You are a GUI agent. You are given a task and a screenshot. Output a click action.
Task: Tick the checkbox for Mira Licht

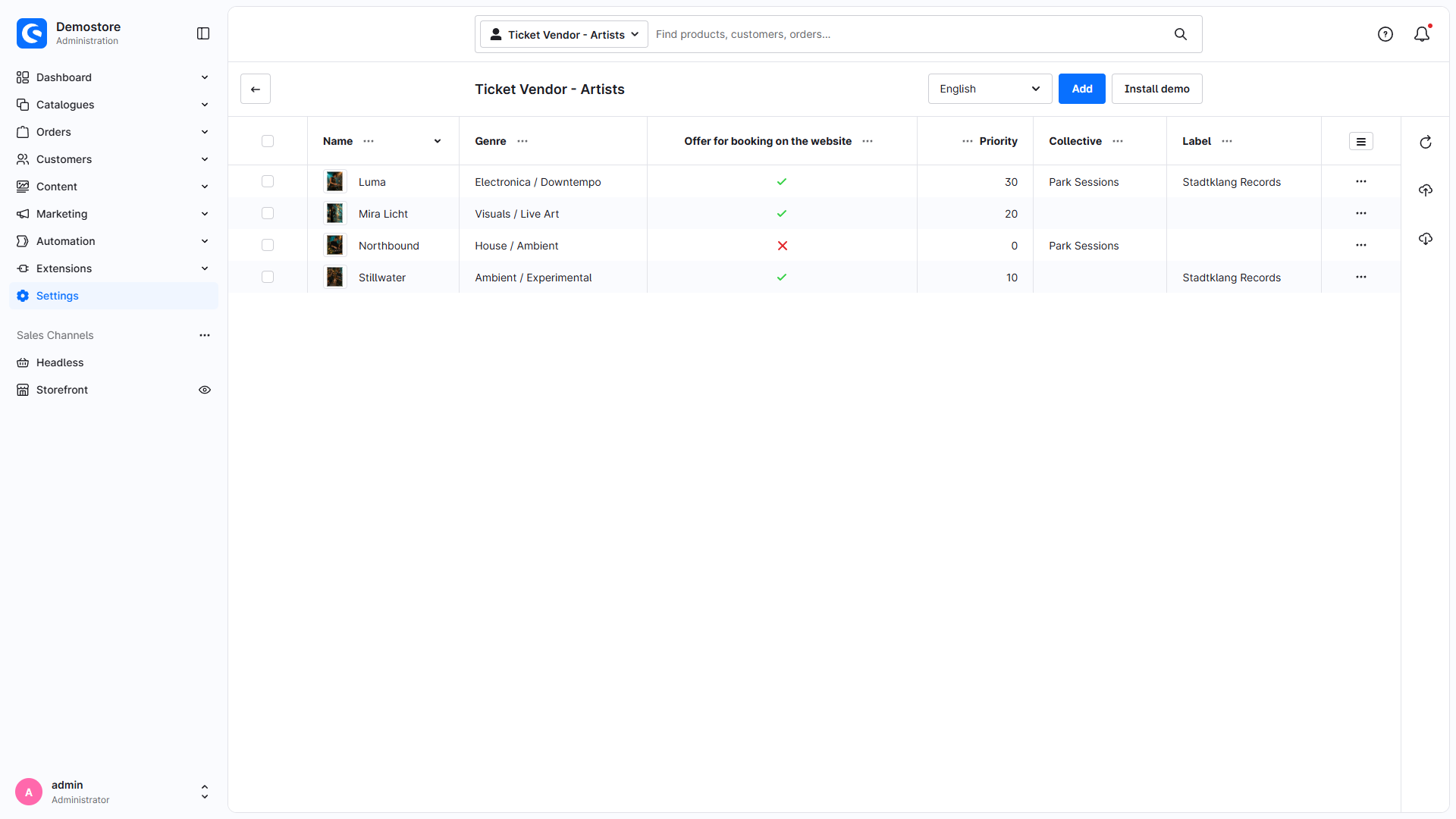click(268, 213)
